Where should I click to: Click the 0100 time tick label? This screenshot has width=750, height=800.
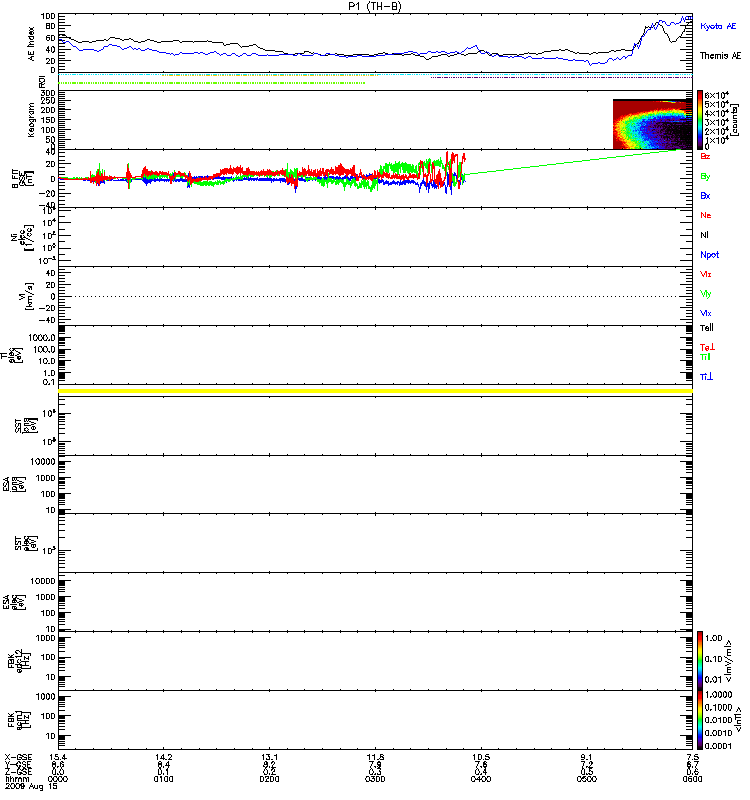pos(163,779)
